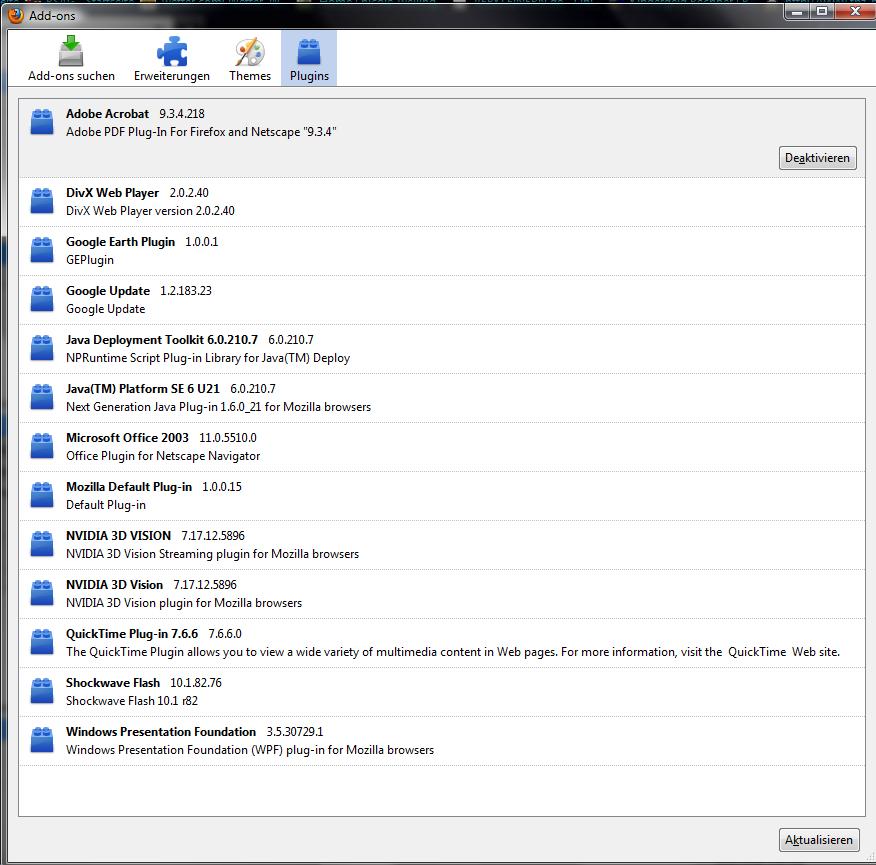This screenshot has height=865, width=876.
Task: Maximize the Add-ons window
Action: click(822, 11)
